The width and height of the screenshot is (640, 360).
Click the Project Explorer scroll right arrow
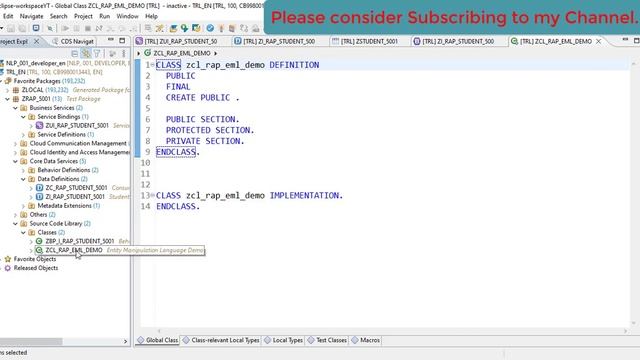point(125,341)
